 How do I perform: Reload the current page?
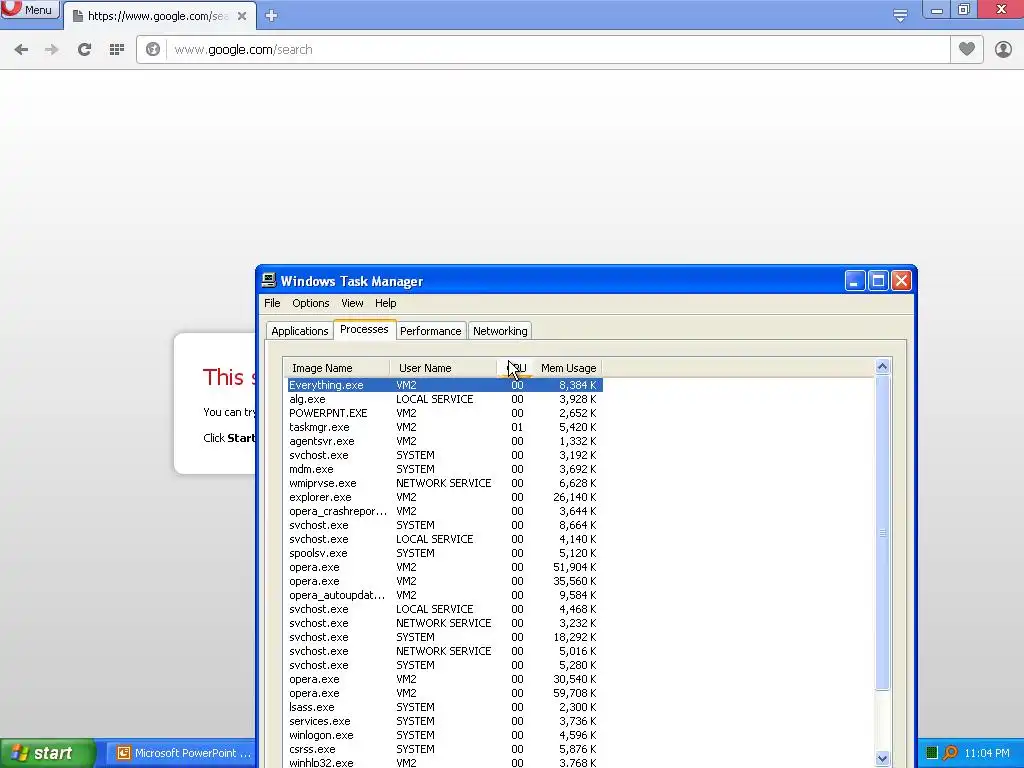(x=84, y=50)
